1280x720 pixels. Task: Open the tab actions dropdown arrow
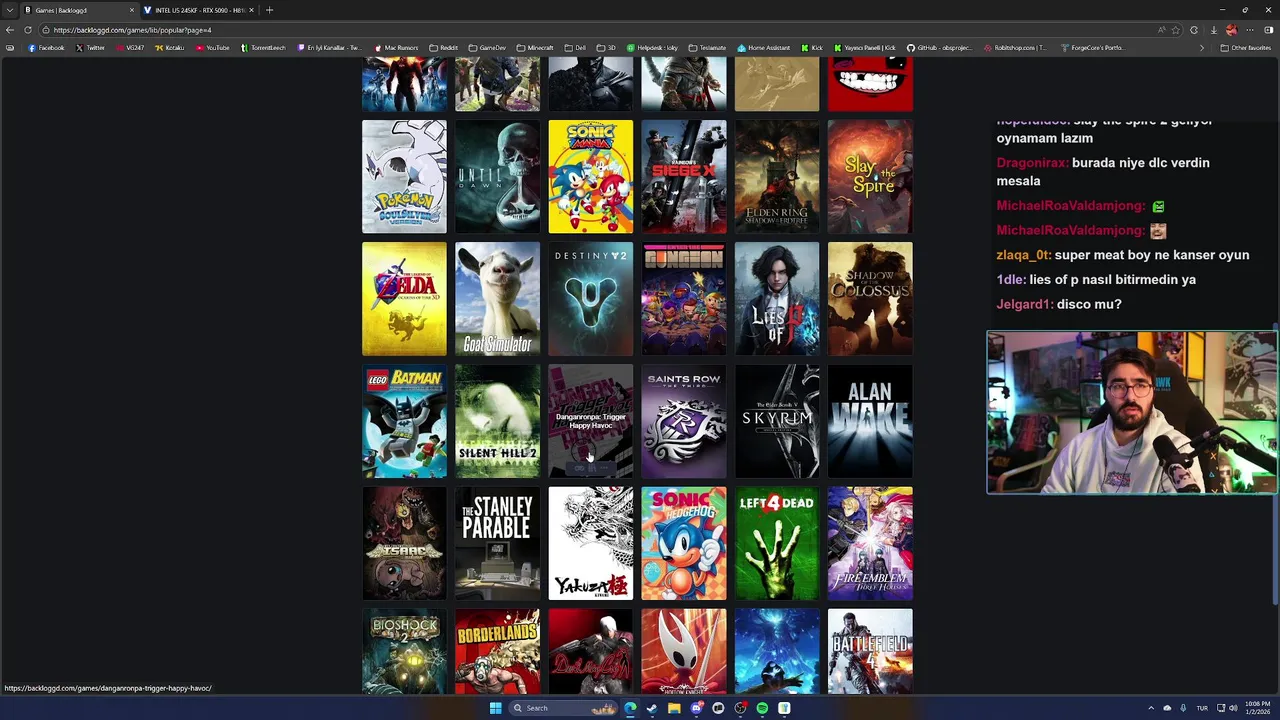click(x=9, y=10)
